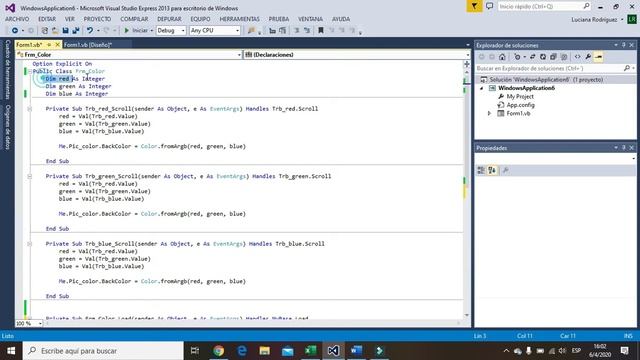Click the Windows taskbar search box

[103, 351]
